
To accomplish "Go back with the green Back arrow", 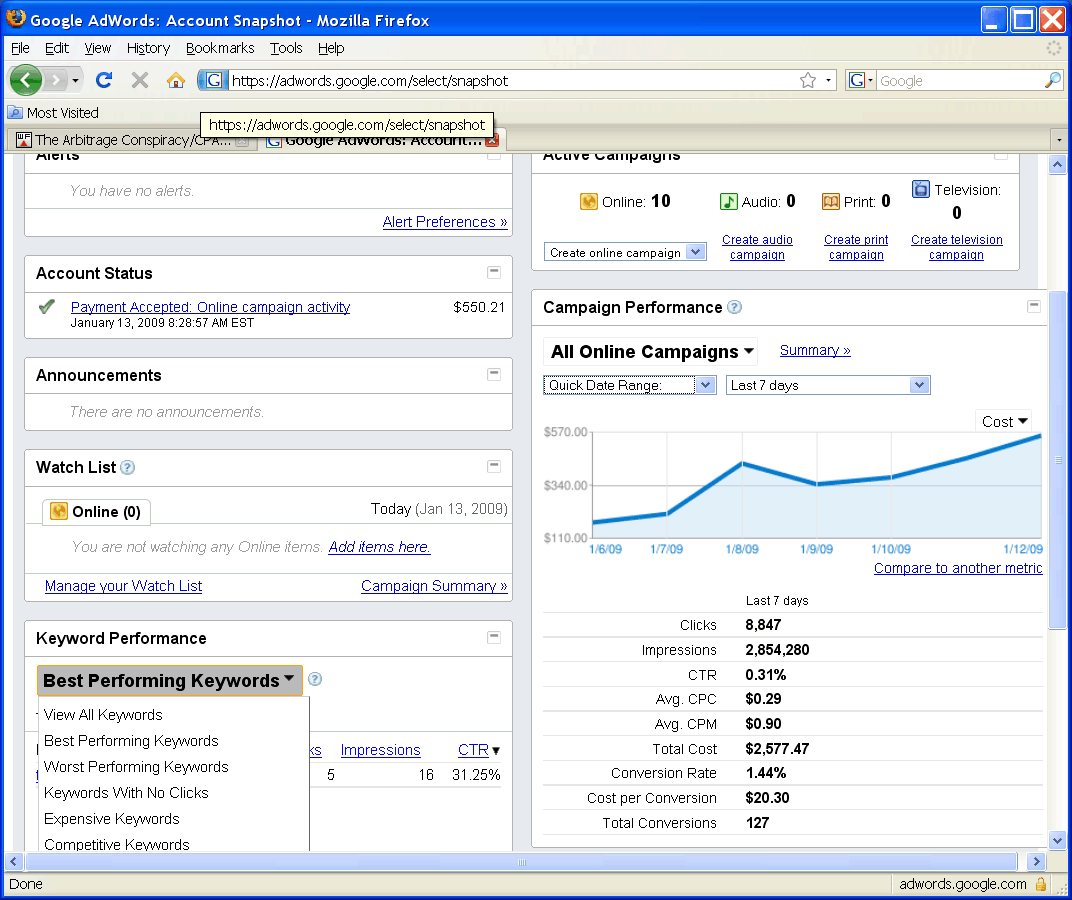I will click(x=25, y=81).
